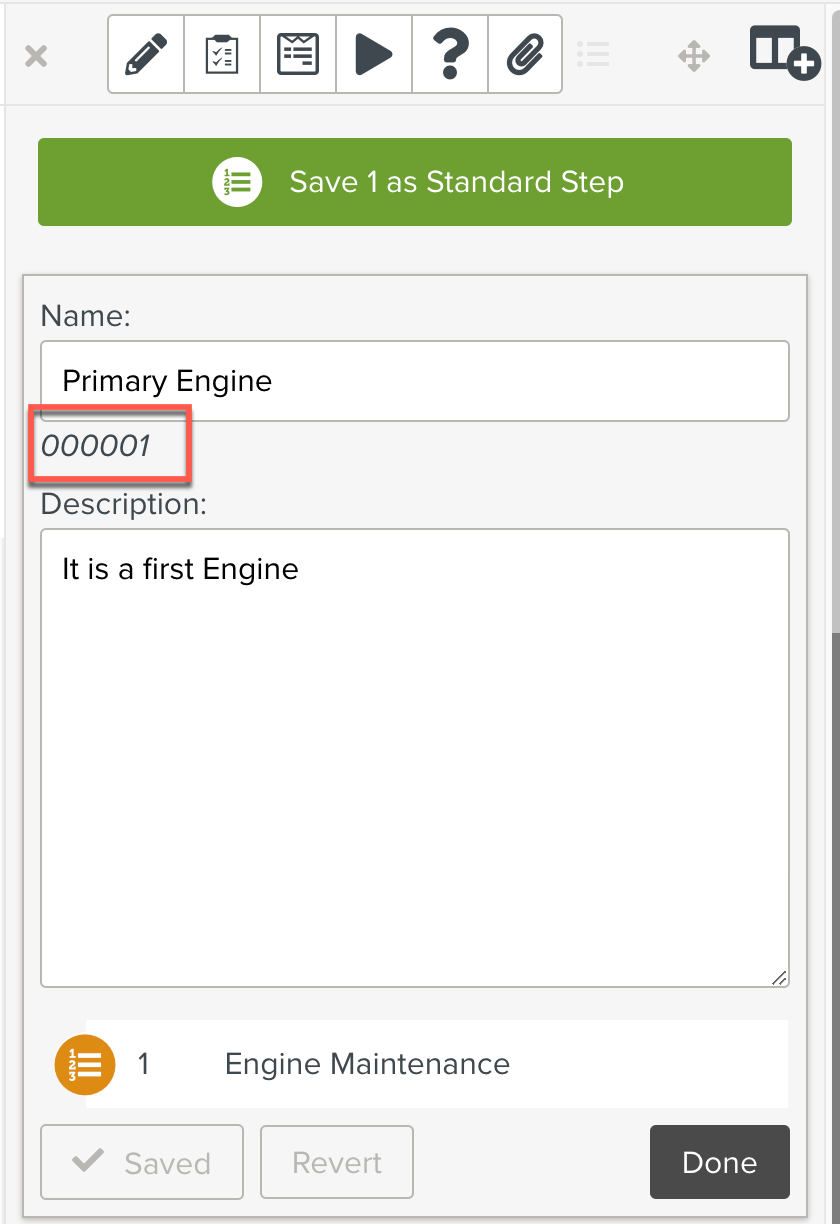Click the orange numbered-list step icon
Viewport: 840px width, 1224px height.
[x=85, y=1064]
